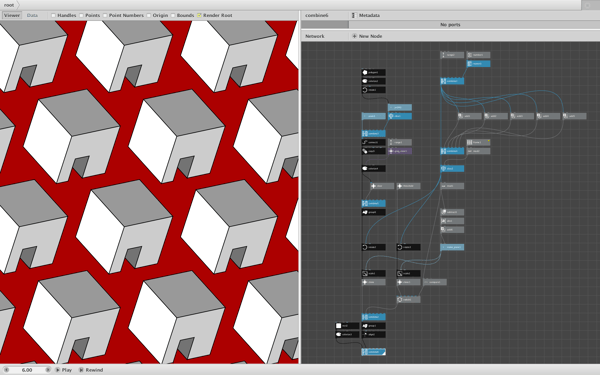This screenshot has height=375, width=600.
Task: Select the right black scale node
Action: click(409, 274)
